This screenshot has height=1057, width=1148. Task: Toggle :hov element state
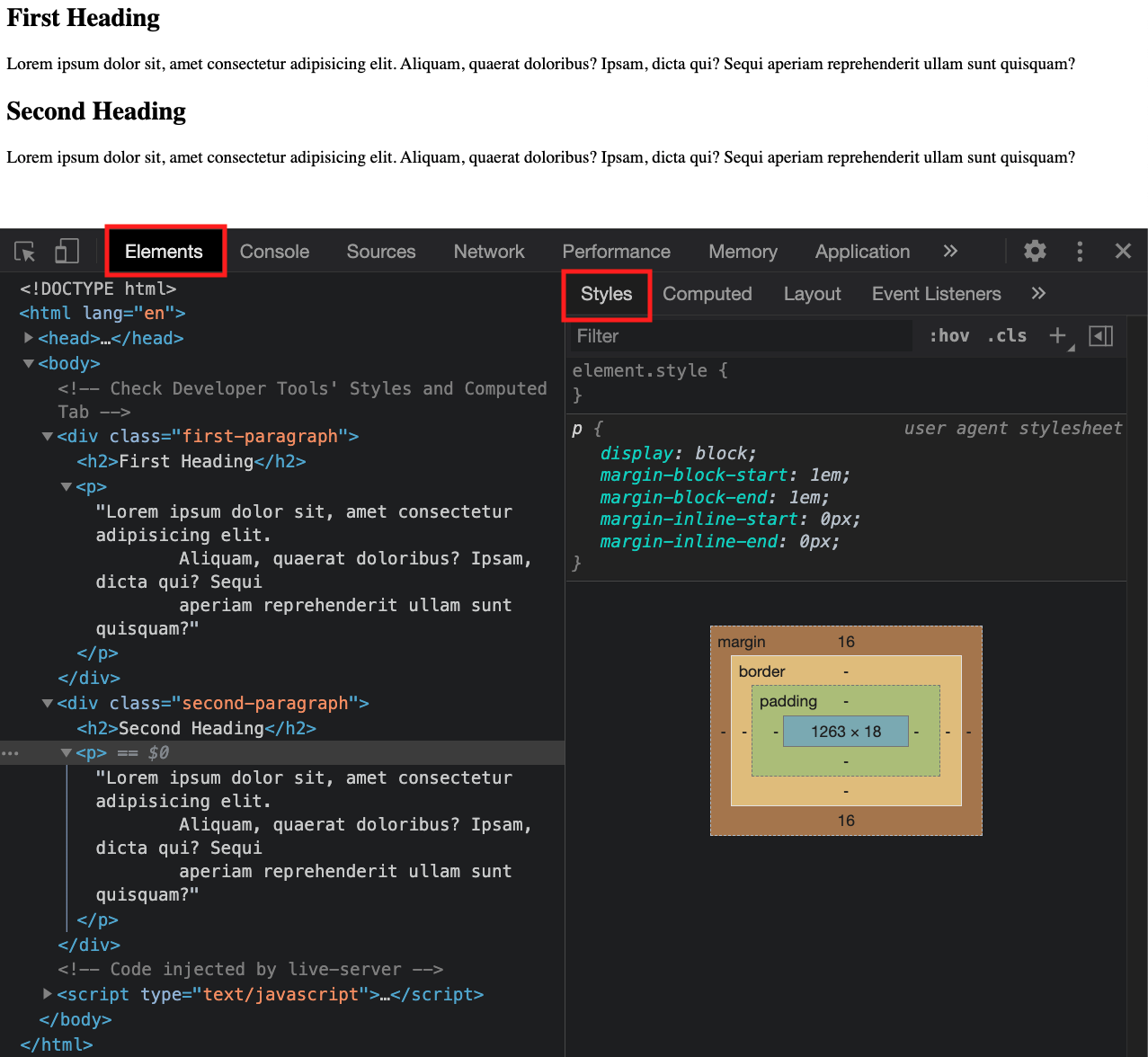(x=949, y=335)
